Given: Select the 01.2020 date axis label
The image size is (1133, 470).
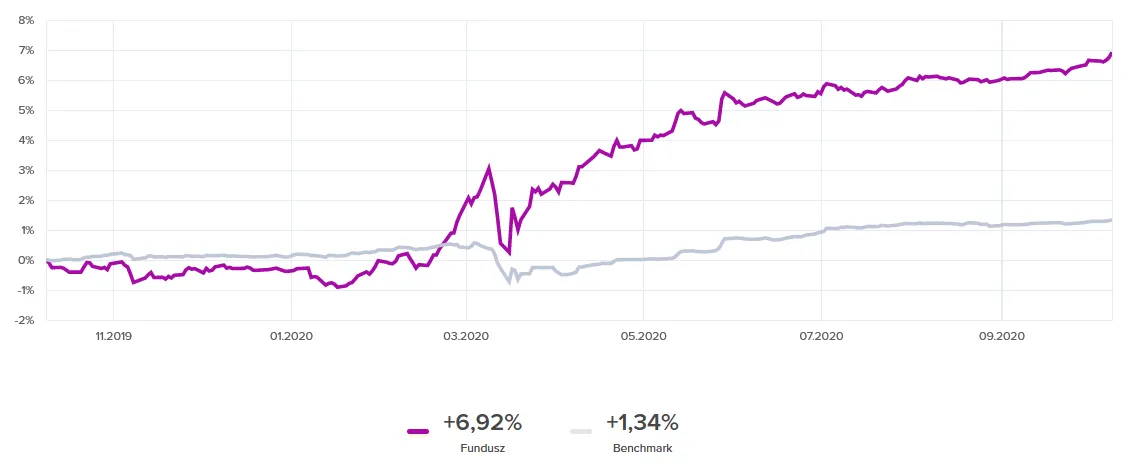Looking at the screenshot, I should pos(290,337).
